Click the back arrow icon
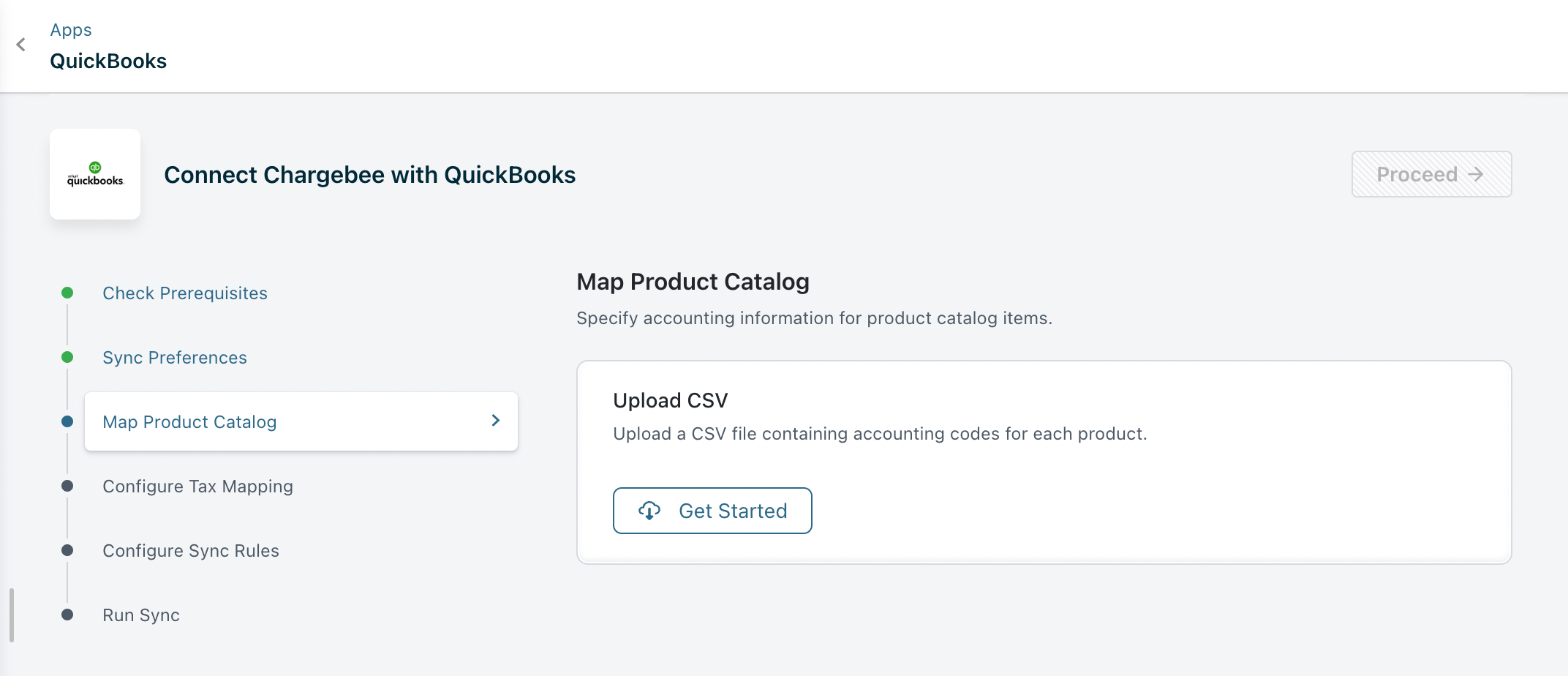This screenshot has width=1568, height=676. 21,45
